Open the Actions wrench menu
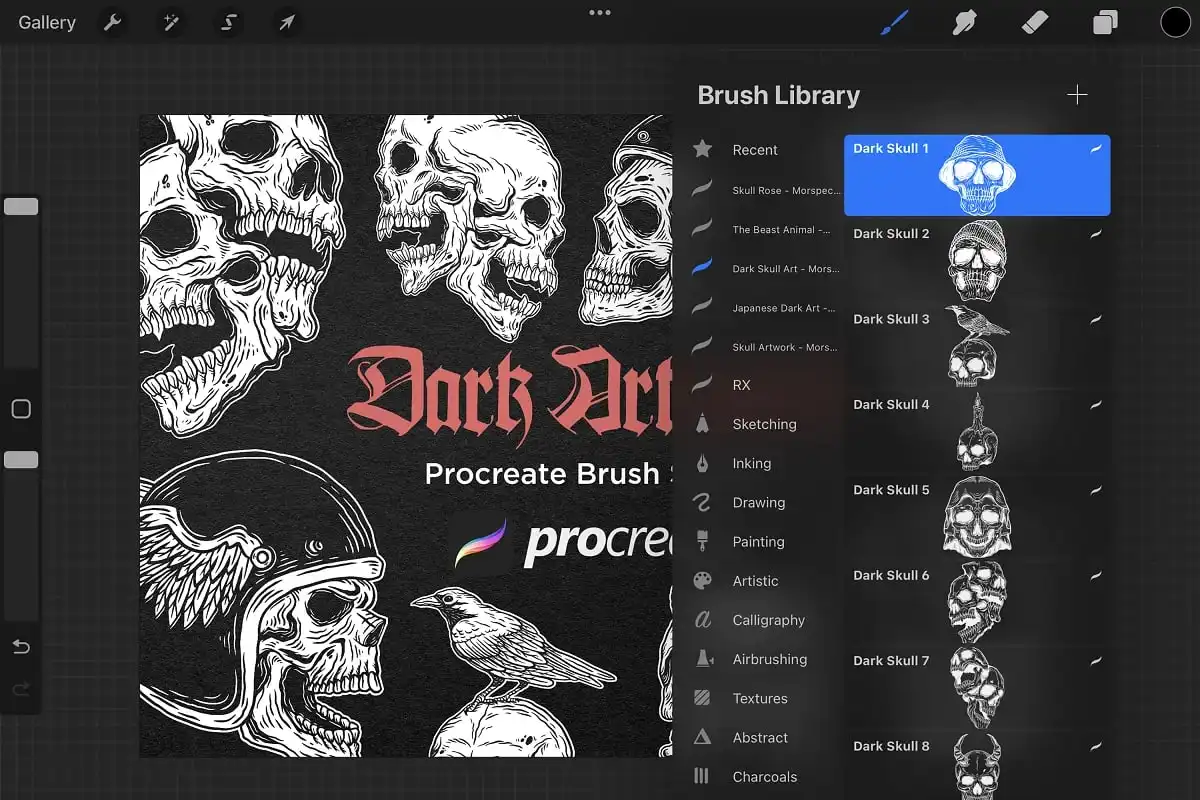This screenshot has width=1200, height=800. tap(113, 22)
